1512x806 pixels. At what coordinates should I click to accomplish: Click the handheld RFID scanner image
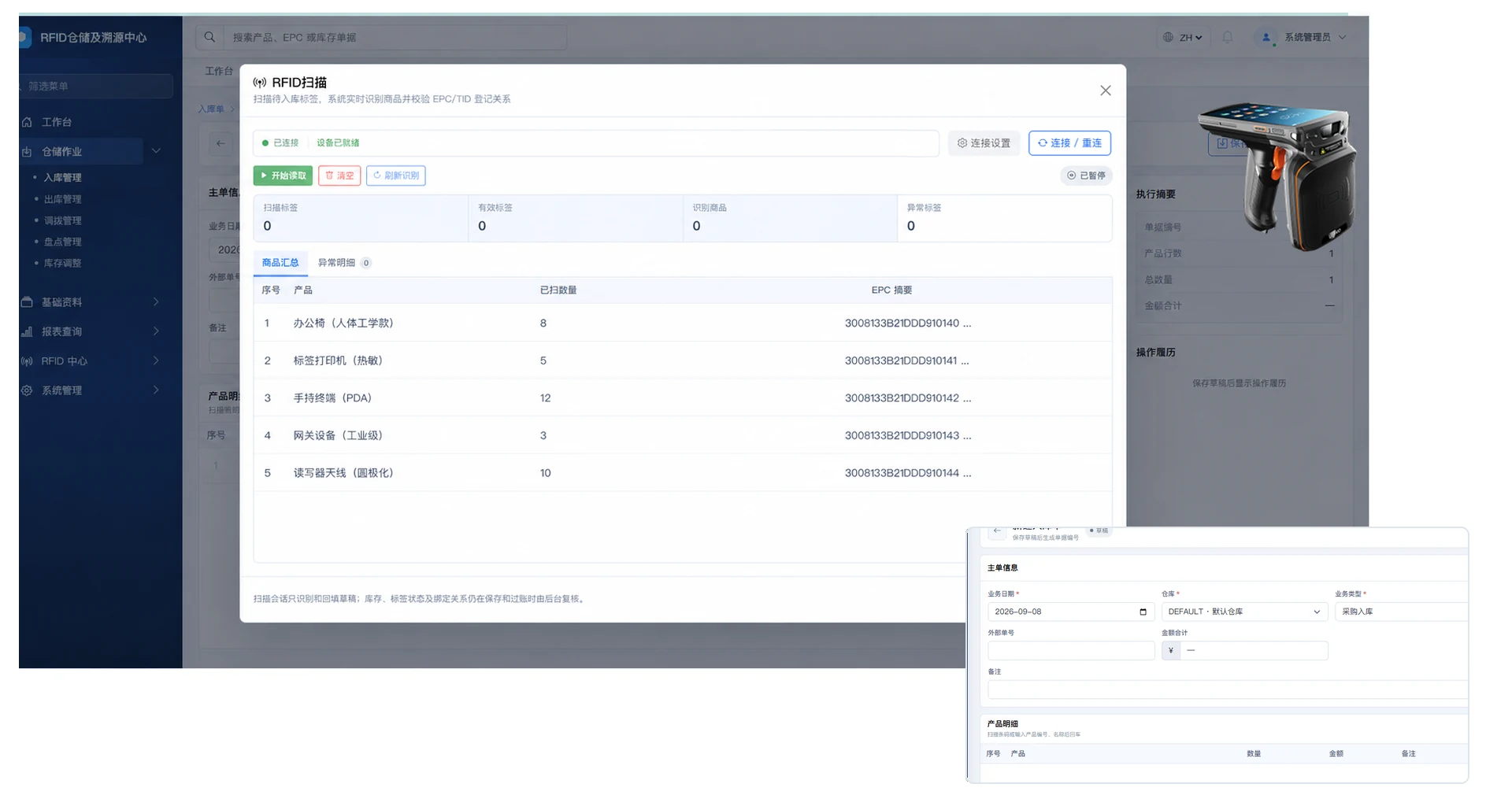(x=1278, y=176)
